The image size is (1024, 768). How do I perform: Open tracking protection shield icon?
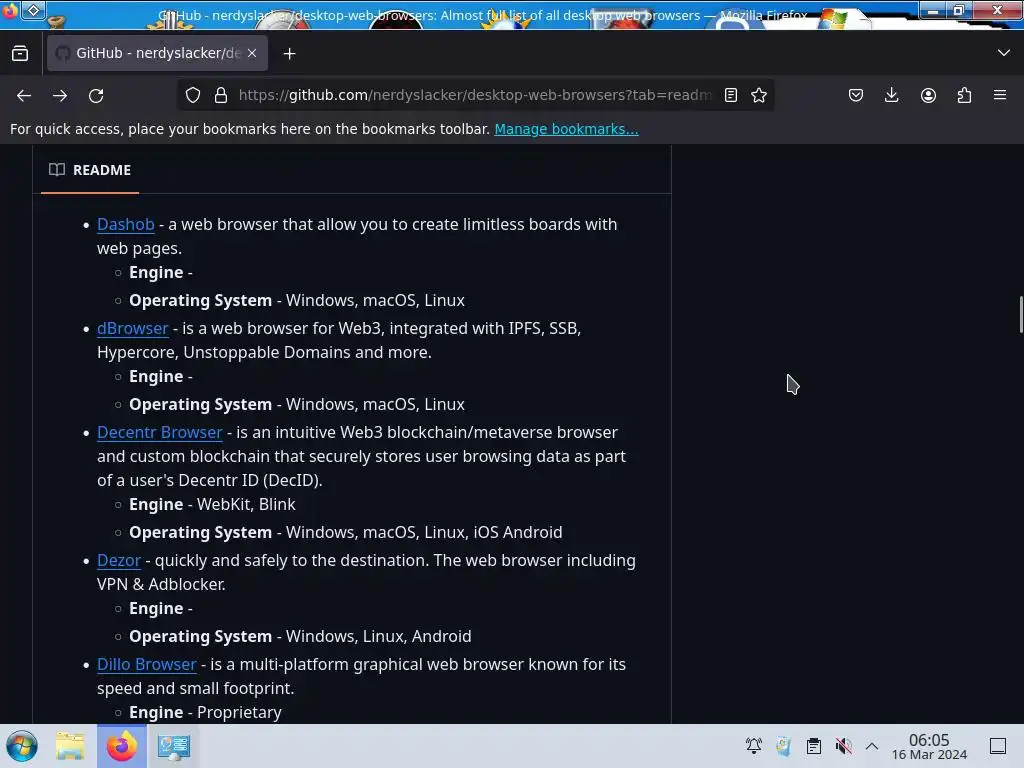click(193, 95)
